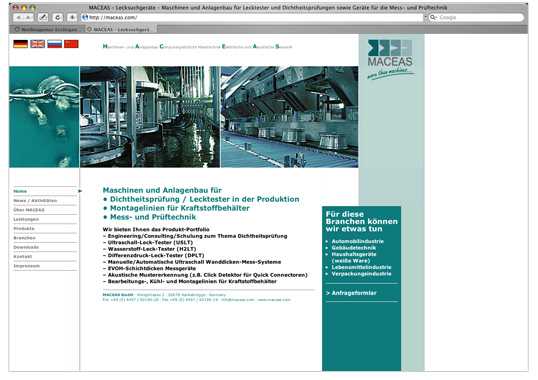Screen dimensions: 538x380
Task: Click the browser reload button
Action: [58, 17]
